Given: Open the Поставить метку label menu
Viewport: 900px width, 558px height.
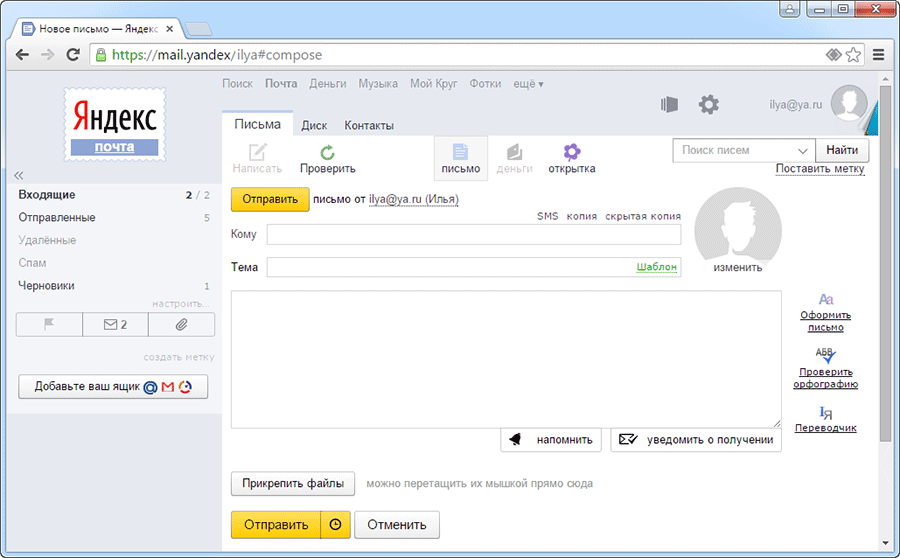Looking at the screenshot, I should point(820,169).
